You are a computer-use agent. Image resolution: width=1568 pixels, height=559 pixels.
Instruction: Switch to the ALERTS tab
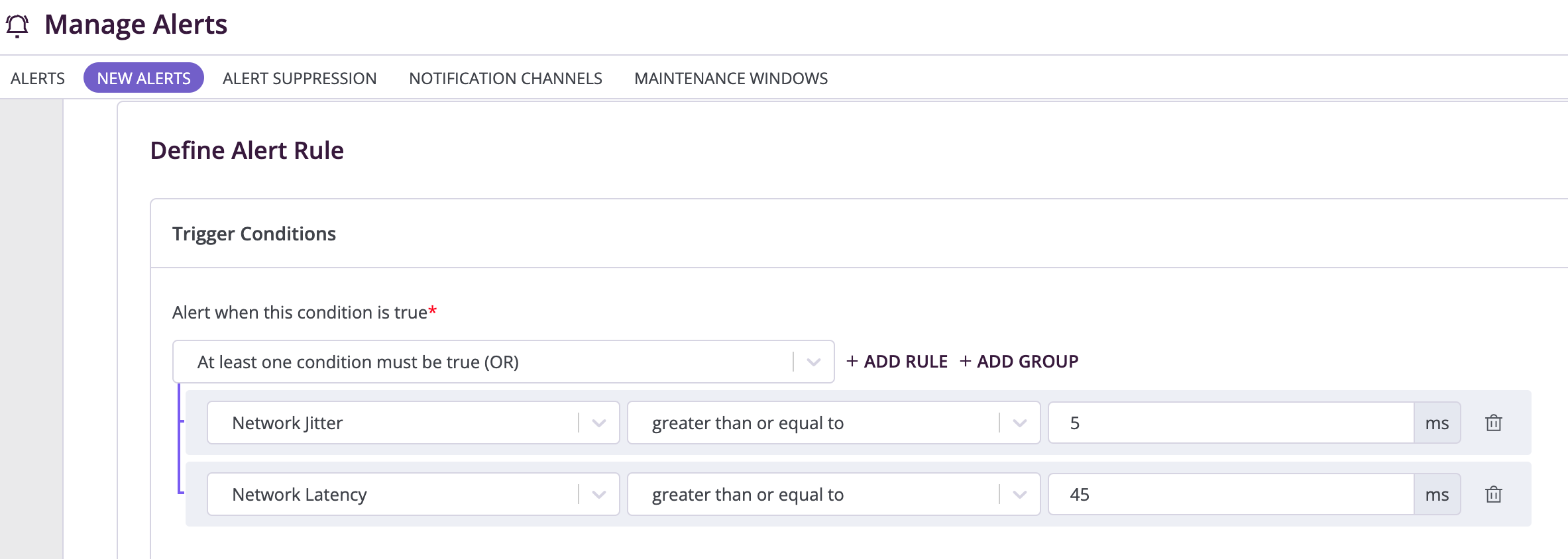(38, 78)
